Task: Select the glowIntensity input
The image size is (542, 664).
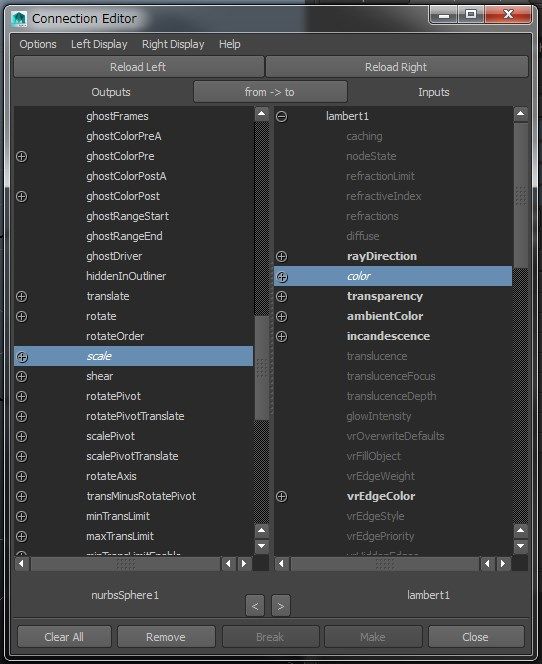Action: pos(379,416)
